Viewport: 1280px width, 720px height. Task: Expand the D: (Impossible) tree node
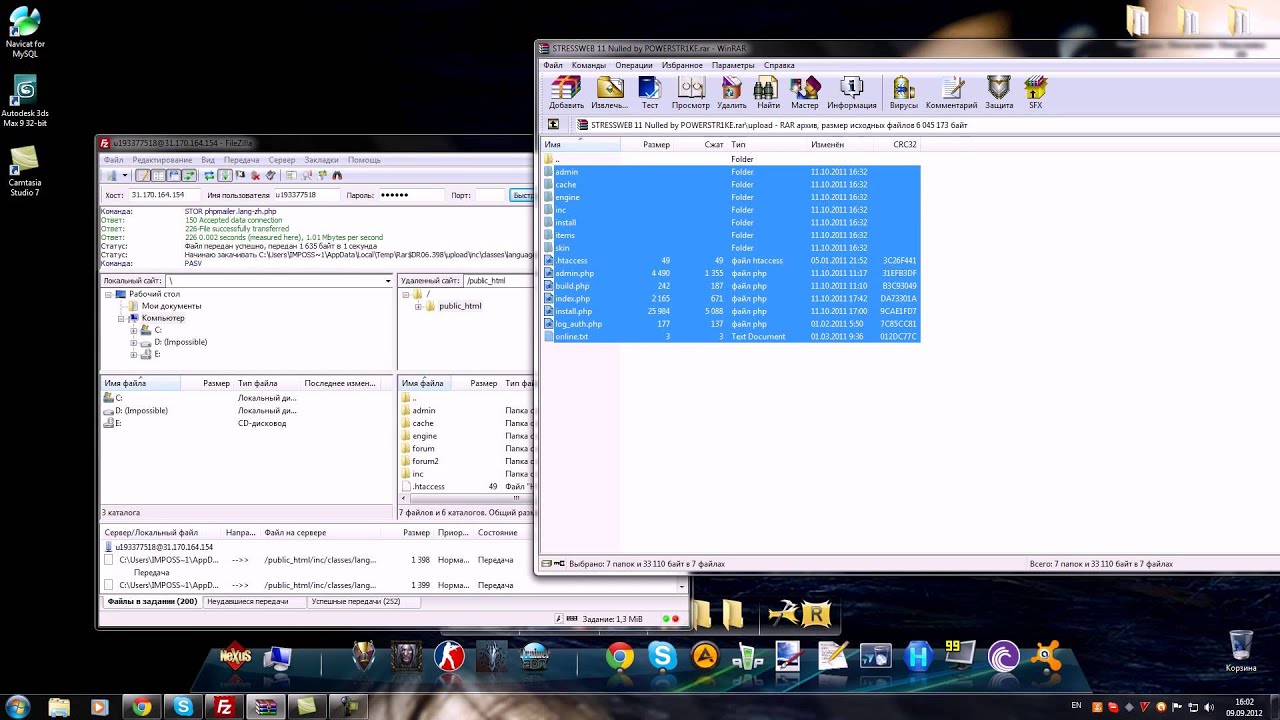coord(133,342)
